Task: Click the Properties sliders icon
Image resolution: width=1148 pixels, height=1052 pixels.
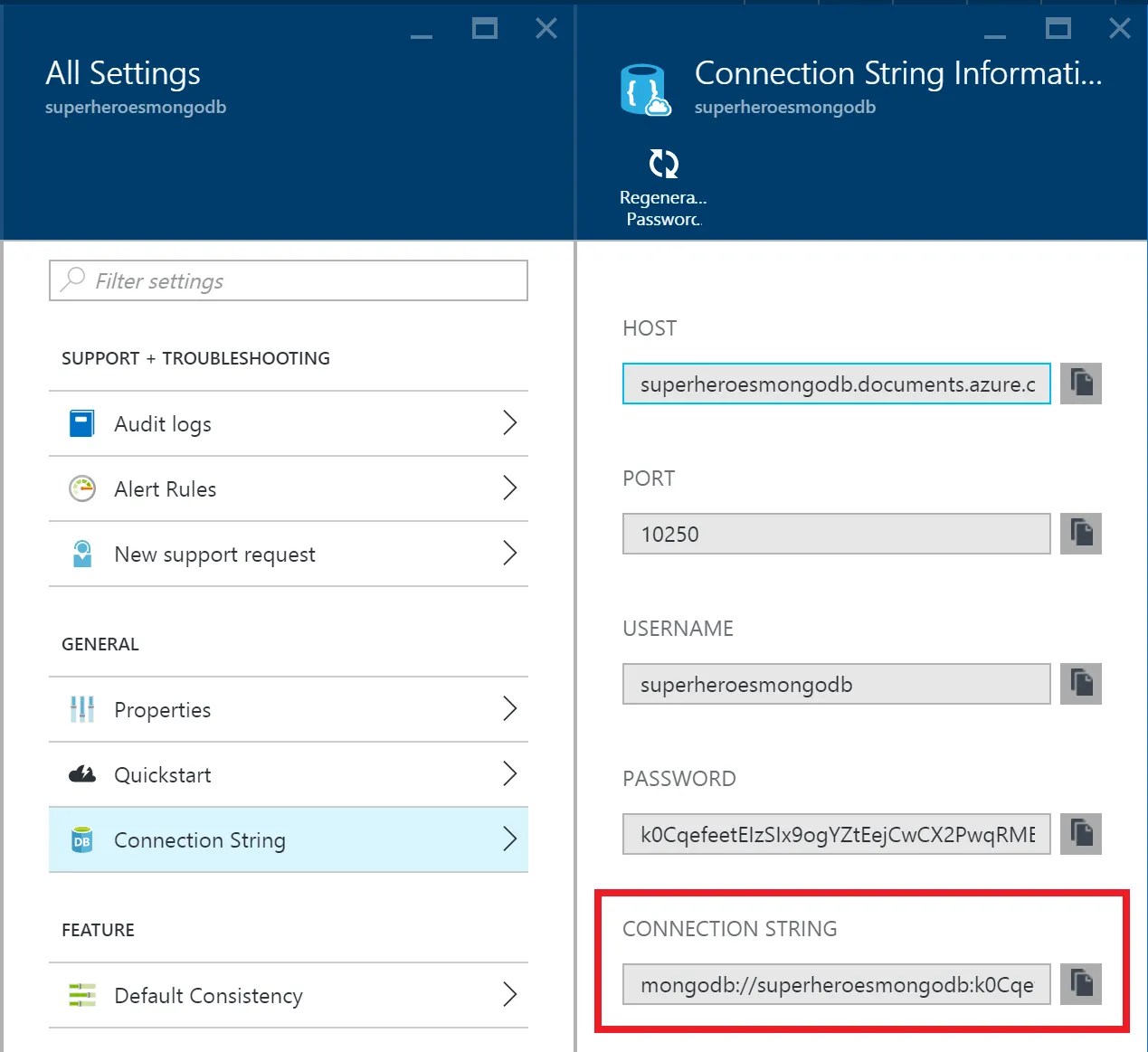Action: click(82, 709)
